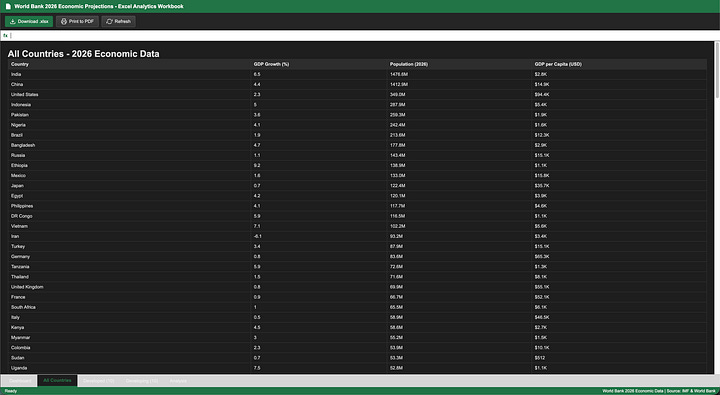
Task: Select the Russia country cell
Action: tap(129, 155)
